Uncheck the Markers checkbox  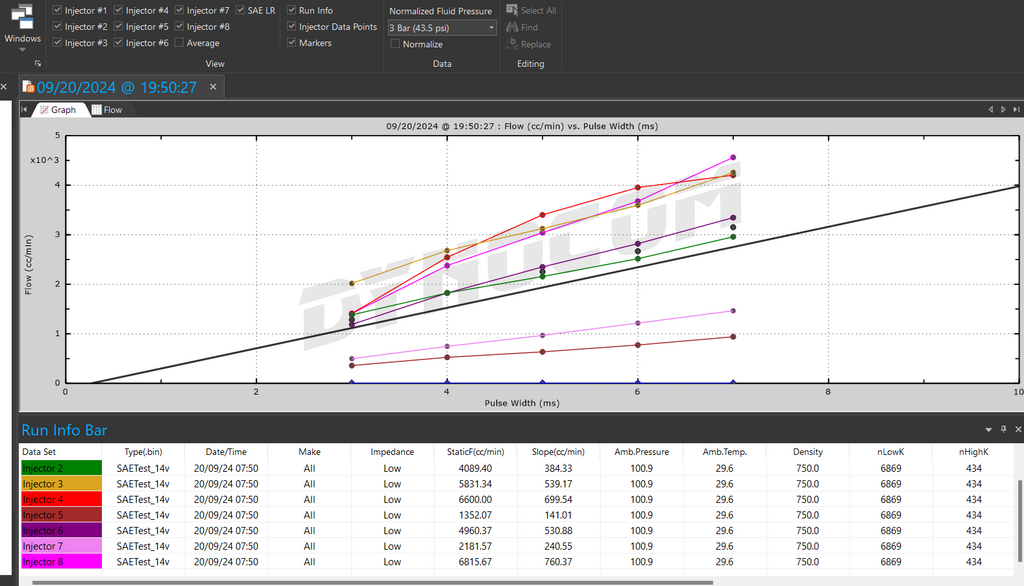click(x=291, y=42)
